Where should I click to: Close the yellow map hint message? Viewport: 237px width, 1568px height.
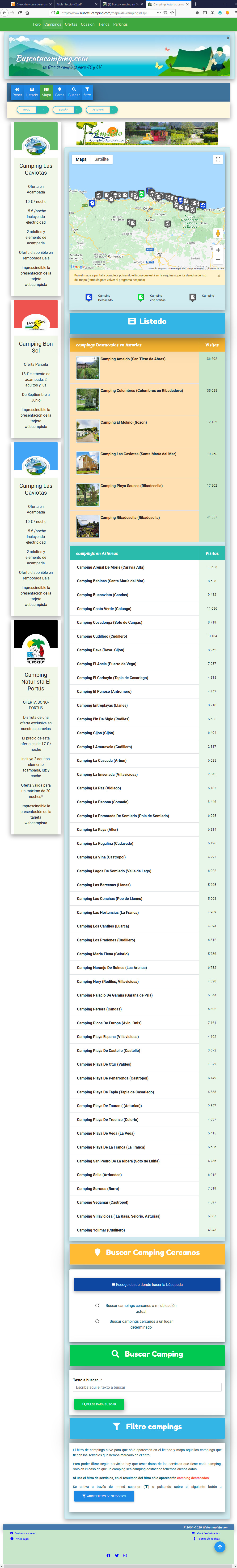point(219,276)
